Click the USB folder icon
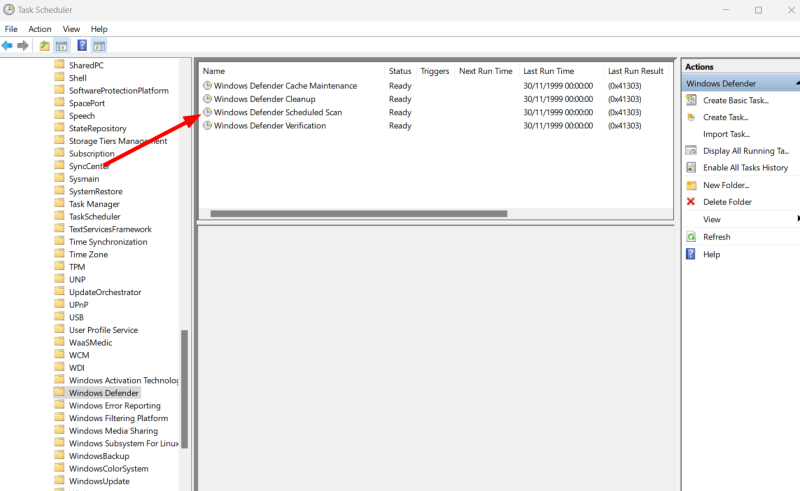The width and height of the screenshot is (800, 491). 59,317
